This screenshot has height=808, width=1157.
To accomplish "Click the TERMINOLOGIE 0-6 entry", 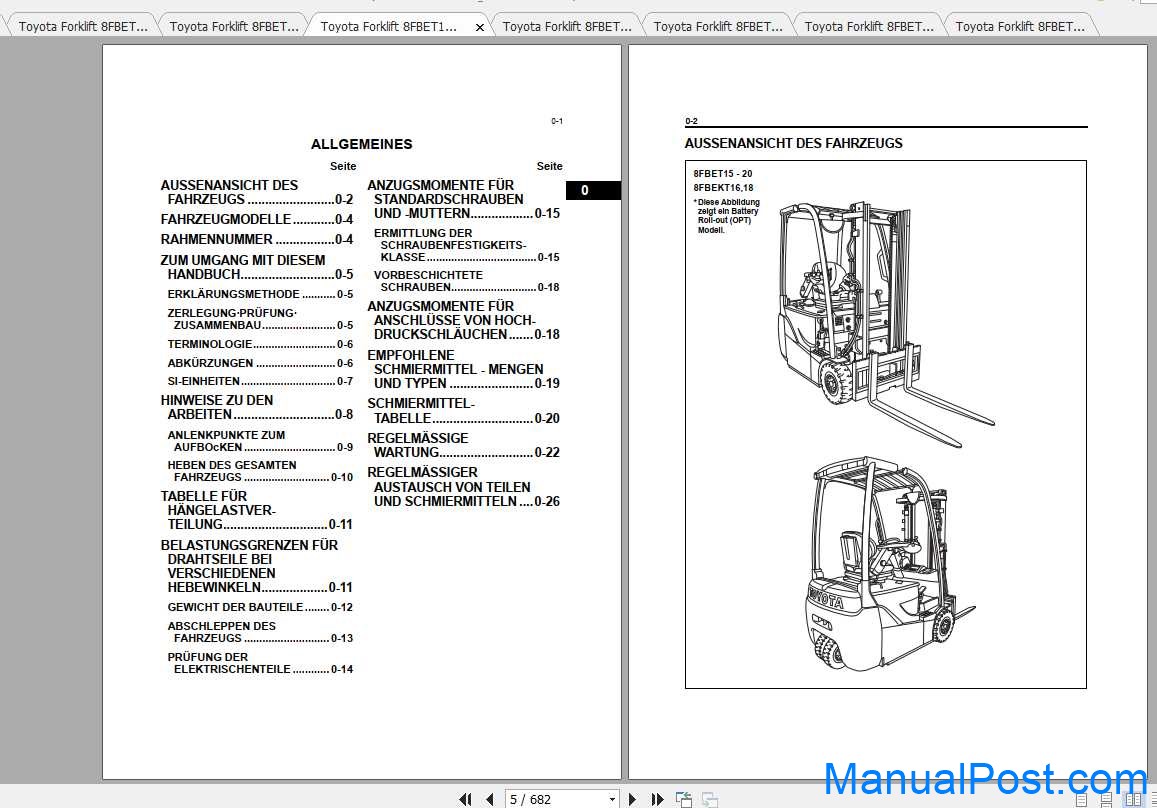I will pos(260,344).
